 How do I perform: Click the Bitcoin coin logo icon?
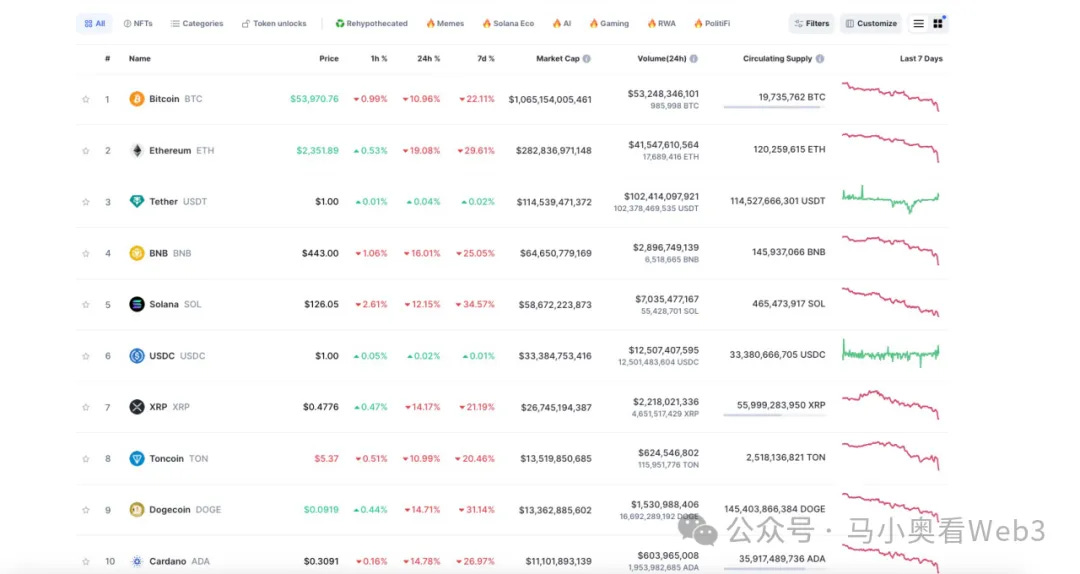[x=136, y=99]
